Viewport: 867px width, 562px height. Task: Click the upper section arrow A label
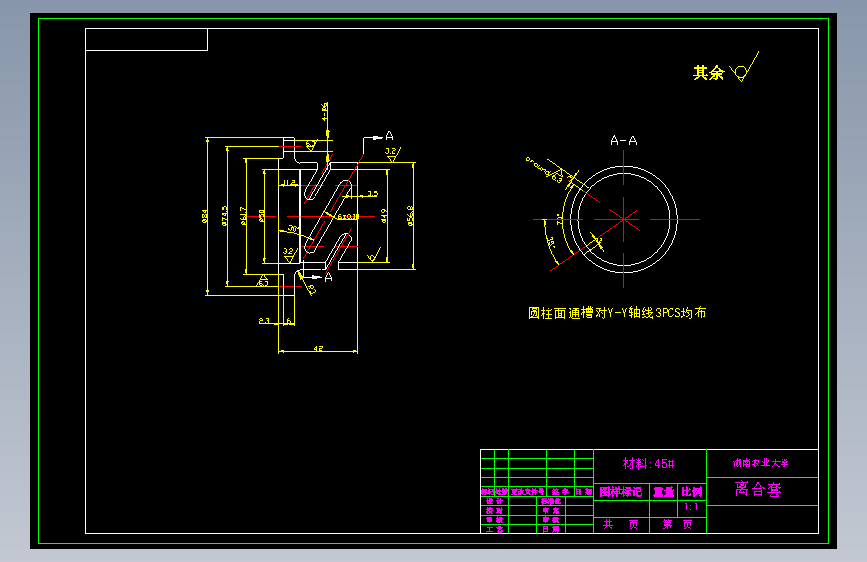(x=389, y=136)
